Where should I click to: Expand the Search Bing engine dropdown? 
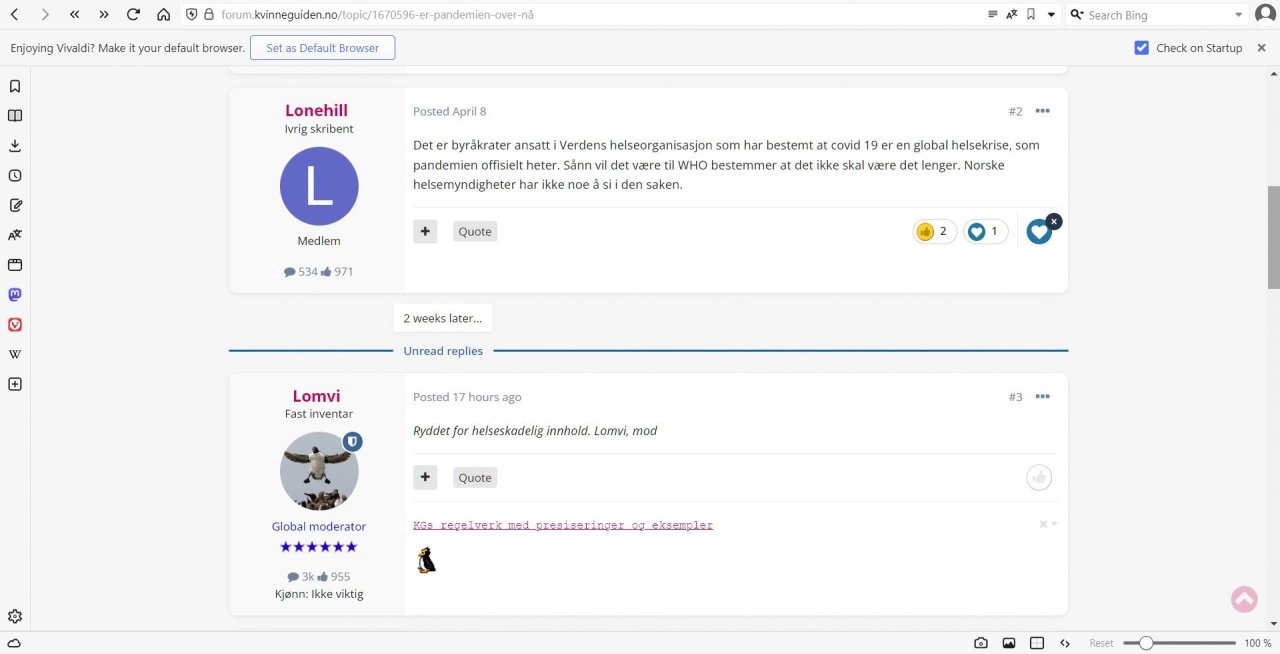point(1238,15)
